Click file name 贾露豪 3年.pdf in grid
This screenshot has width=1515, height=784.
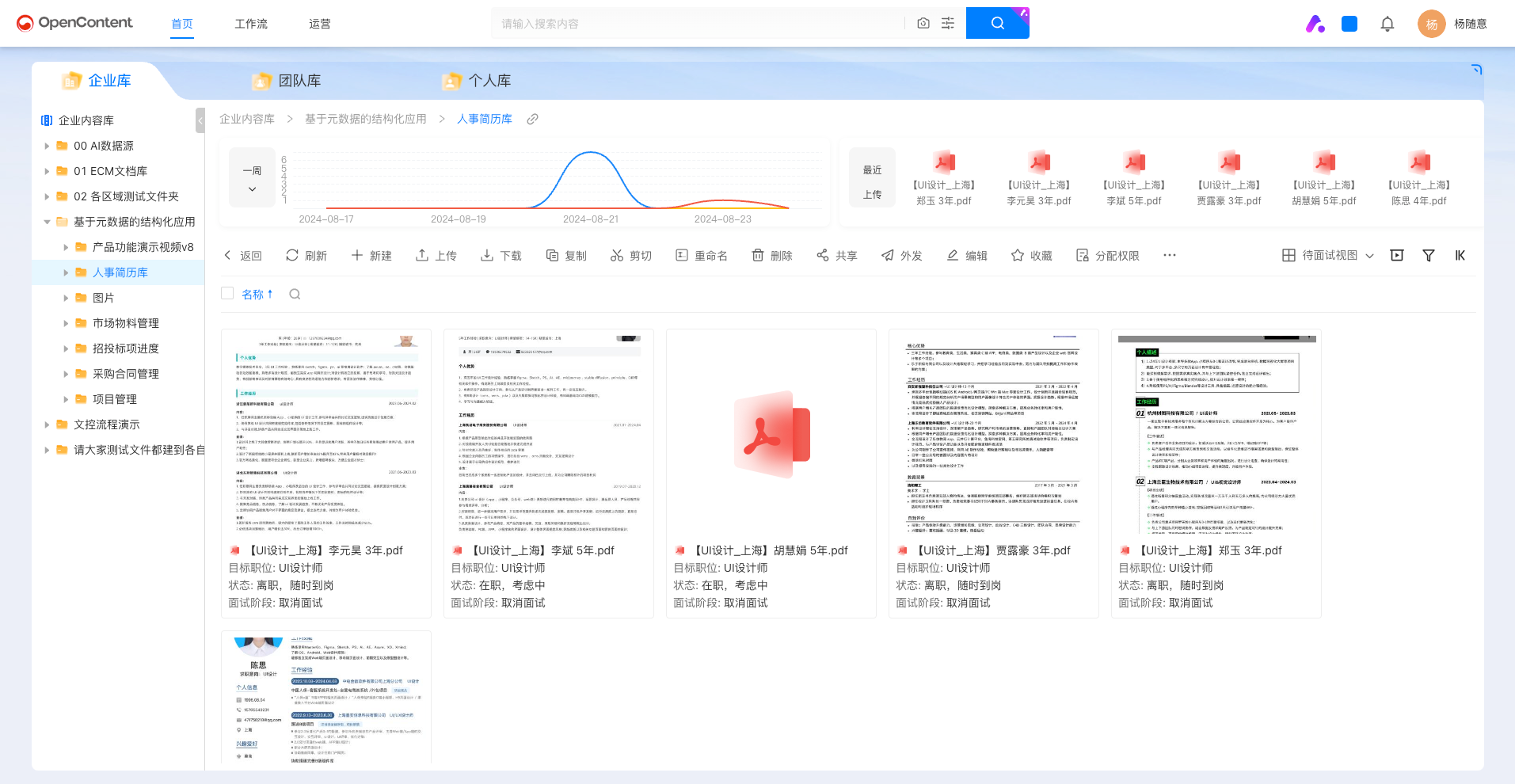tap(993, 550)
